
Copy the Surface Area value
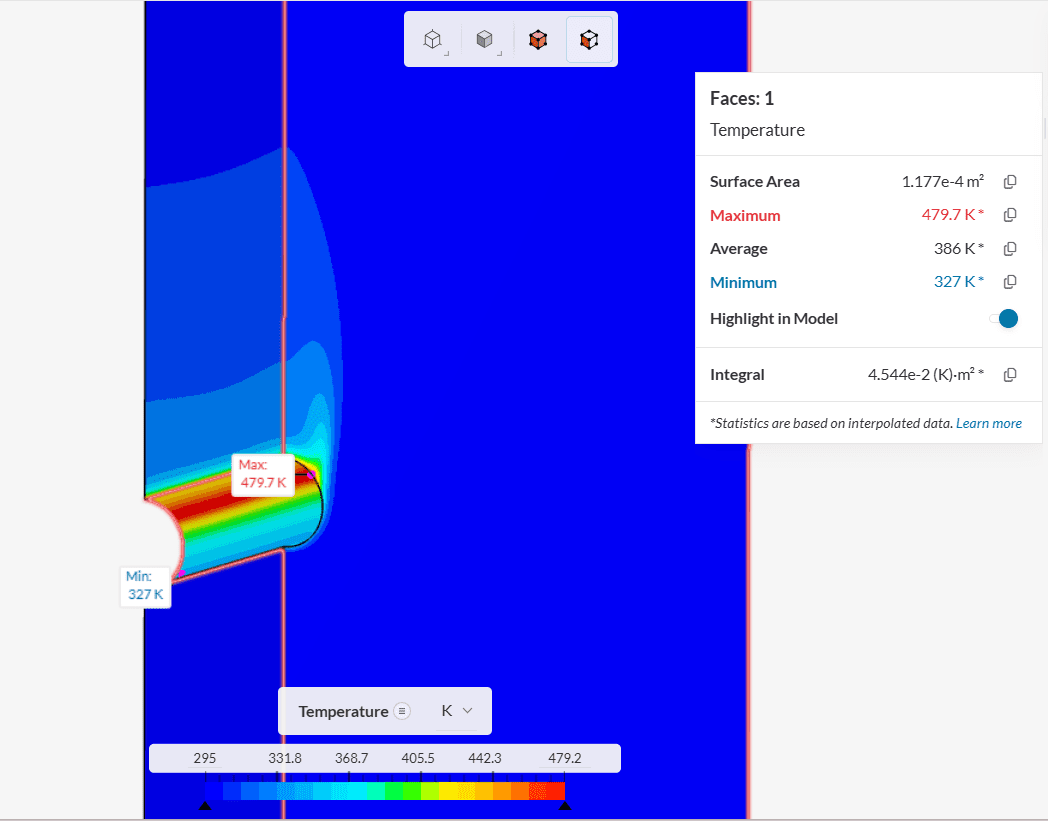[x=1010, y=182]
